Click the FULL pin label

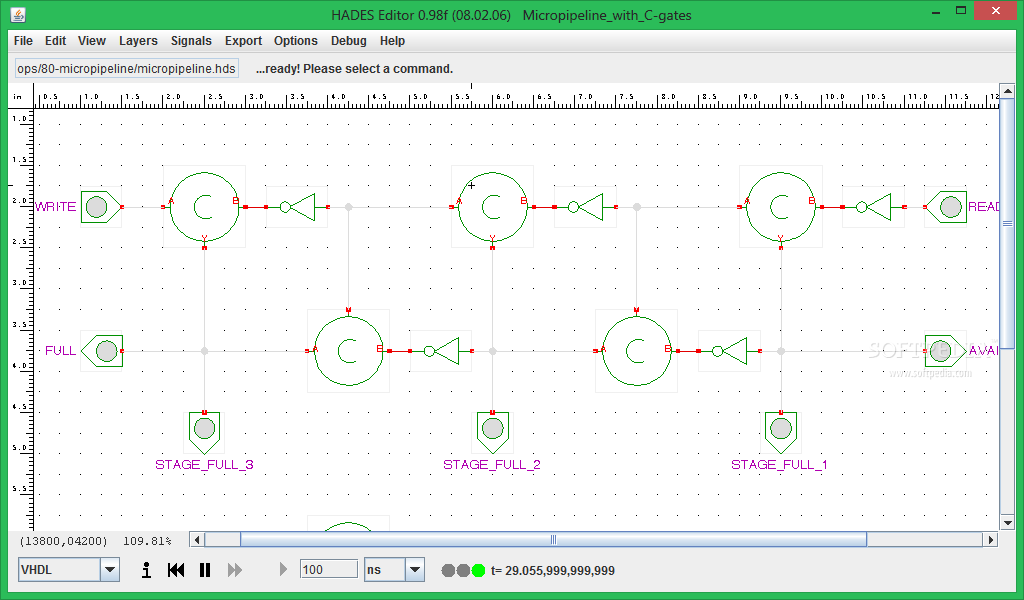(61, 351)
